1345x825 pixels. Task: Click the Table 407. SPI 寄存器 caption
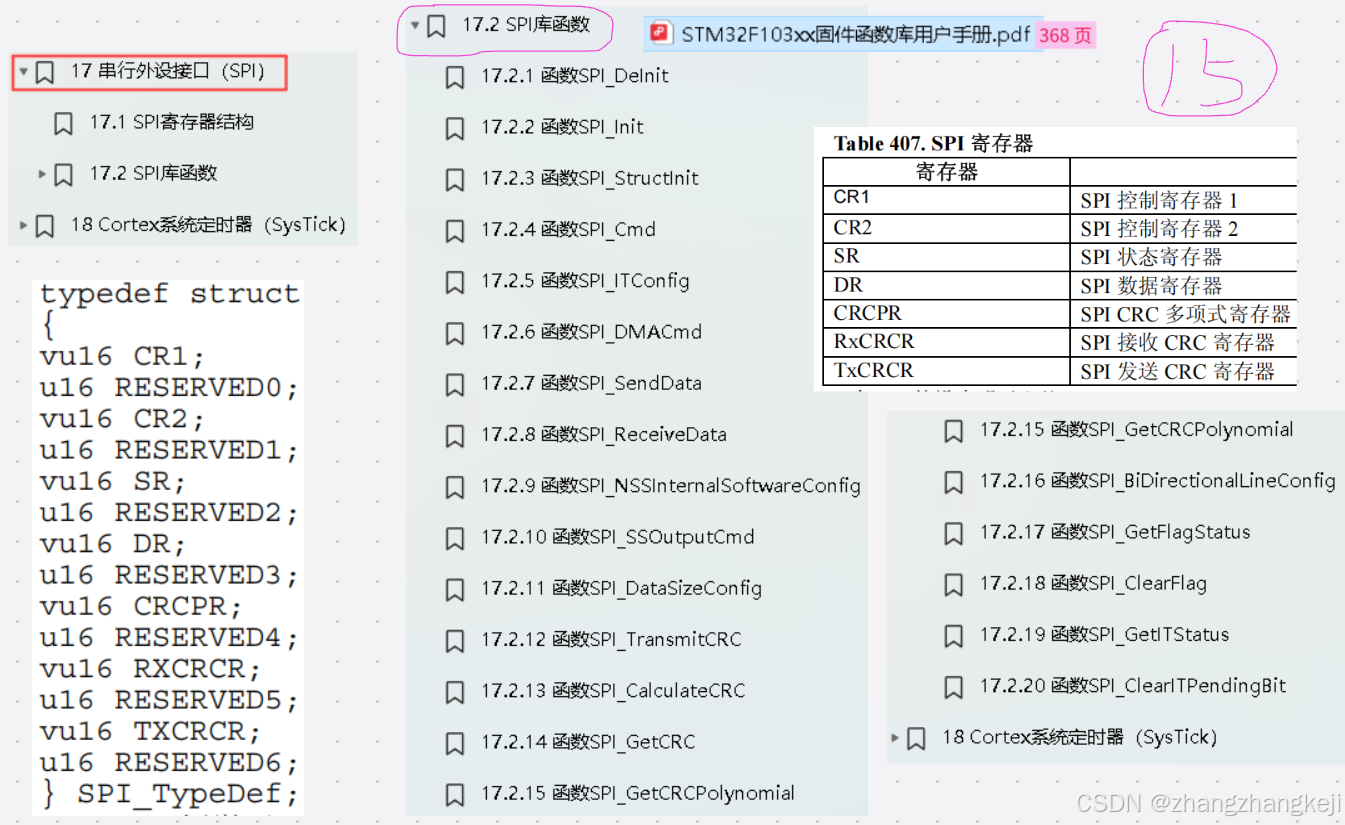point(933,143)
